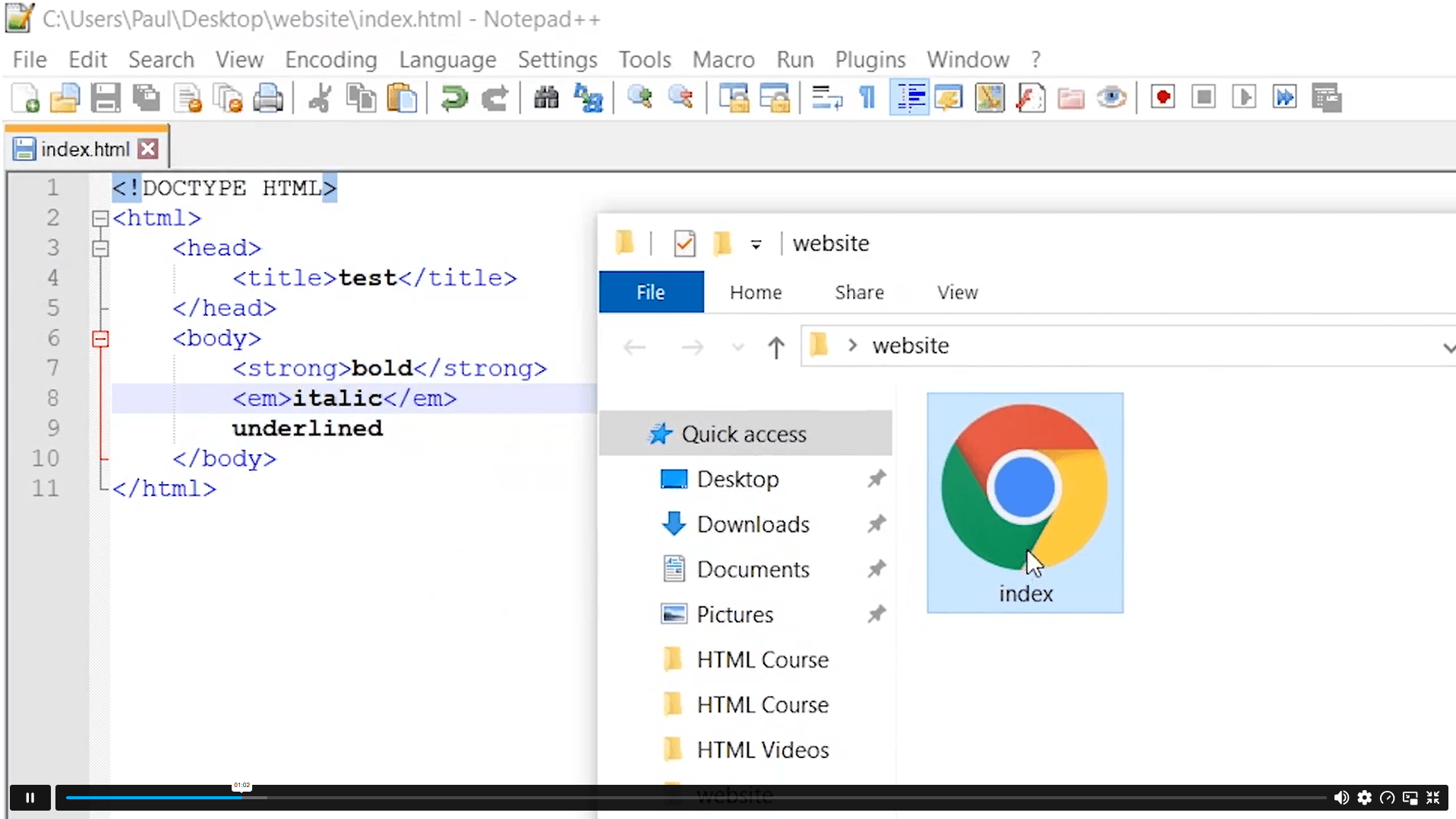The width and height of the screenshot is (1456, 819).
Task: Toggle Show All Characters pilcrow icon
Action: pos(867,98)
